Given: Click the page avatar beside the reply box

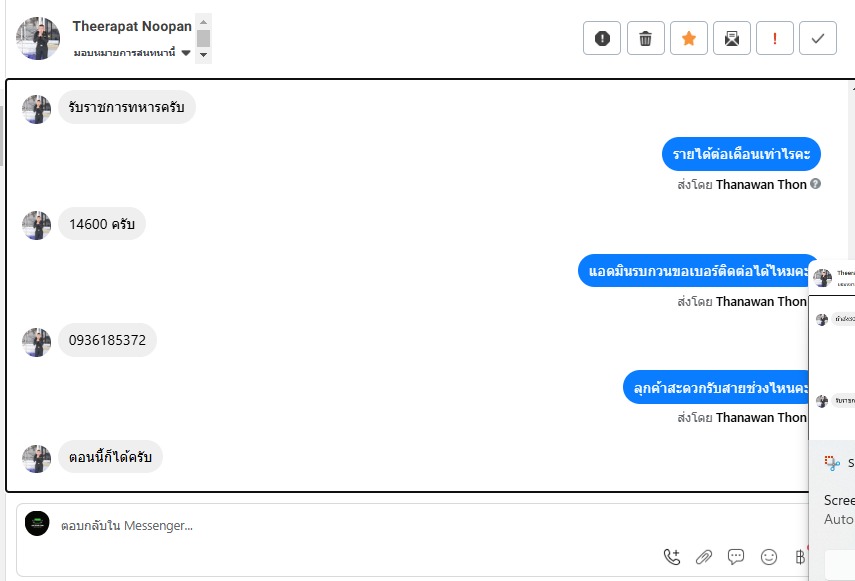Looking at the screenshot, I should click(x=37, y=524).
